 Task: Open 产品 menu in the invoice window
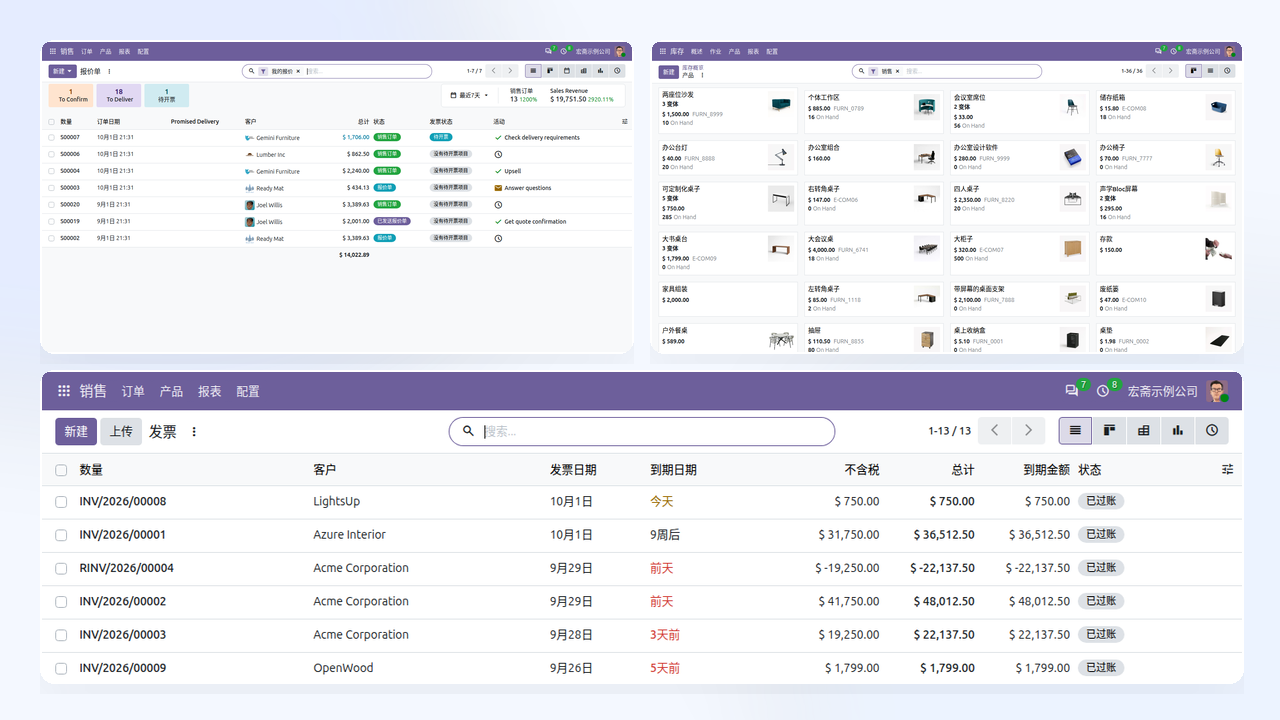(x=171, y=391)
